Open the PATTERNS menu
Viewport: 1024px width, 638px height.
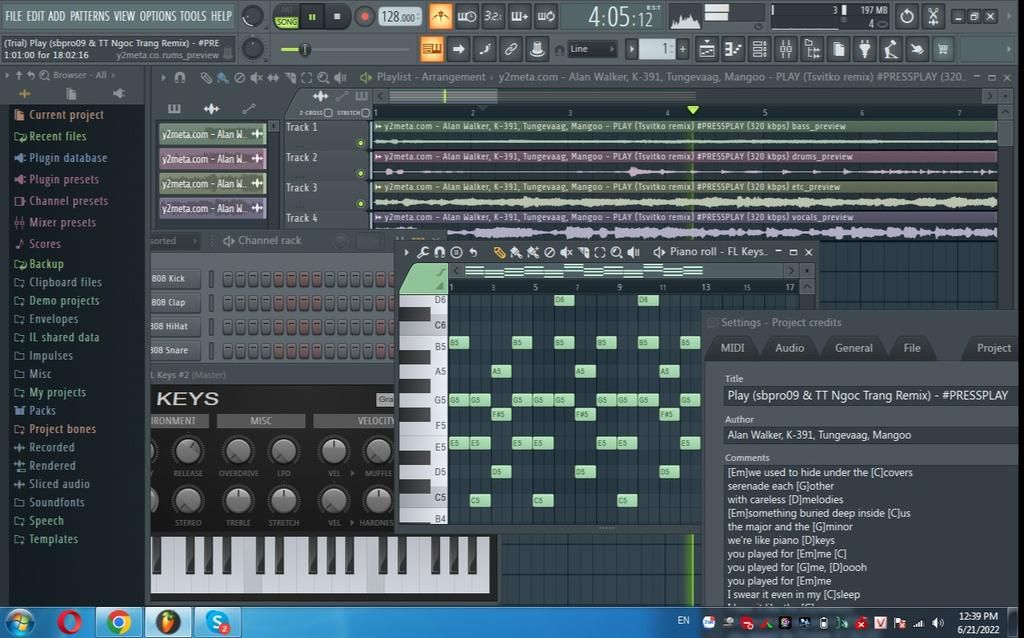(90, 16)
